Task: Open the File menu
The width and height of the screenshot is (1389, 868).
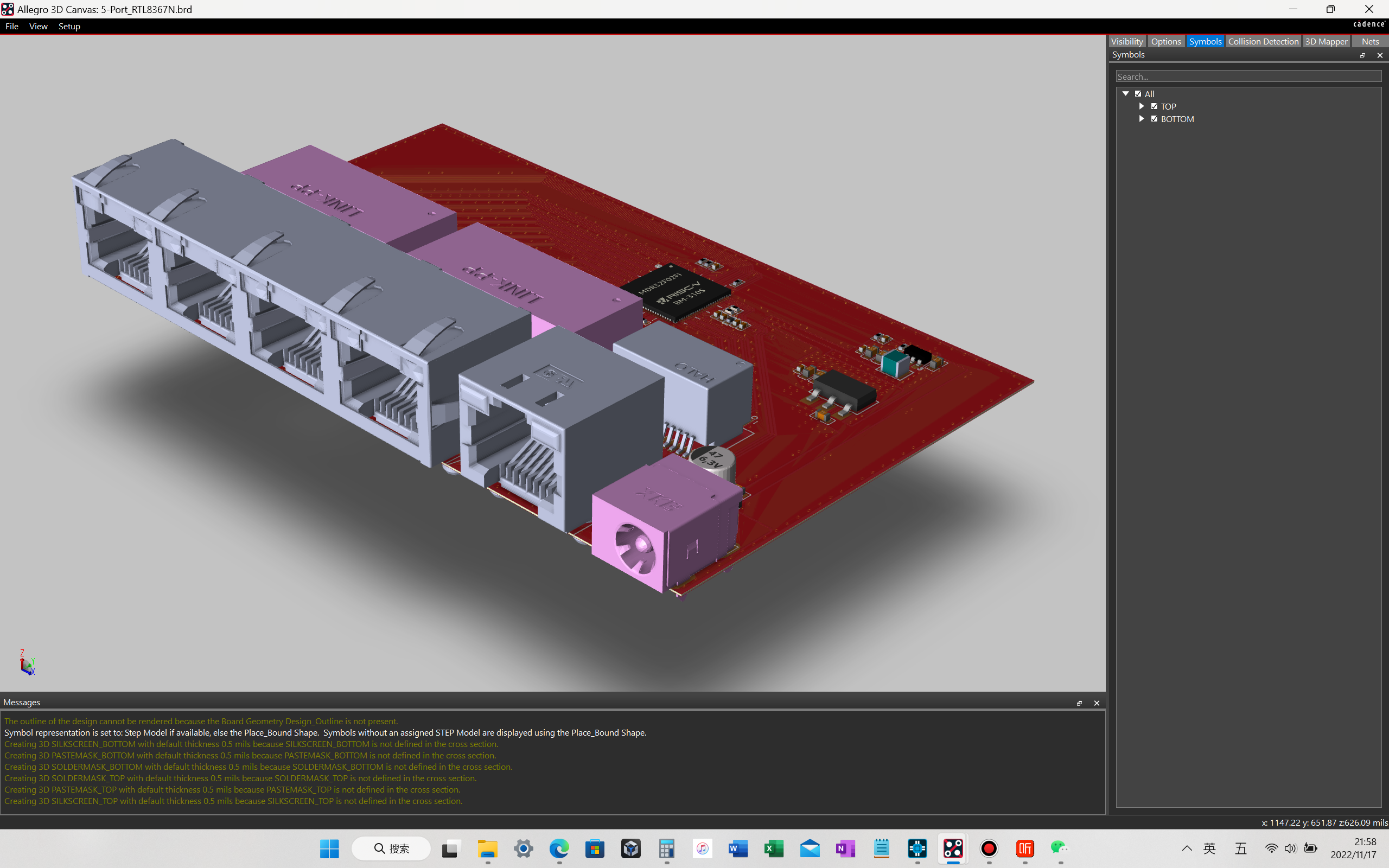Action: pos(12,26)
